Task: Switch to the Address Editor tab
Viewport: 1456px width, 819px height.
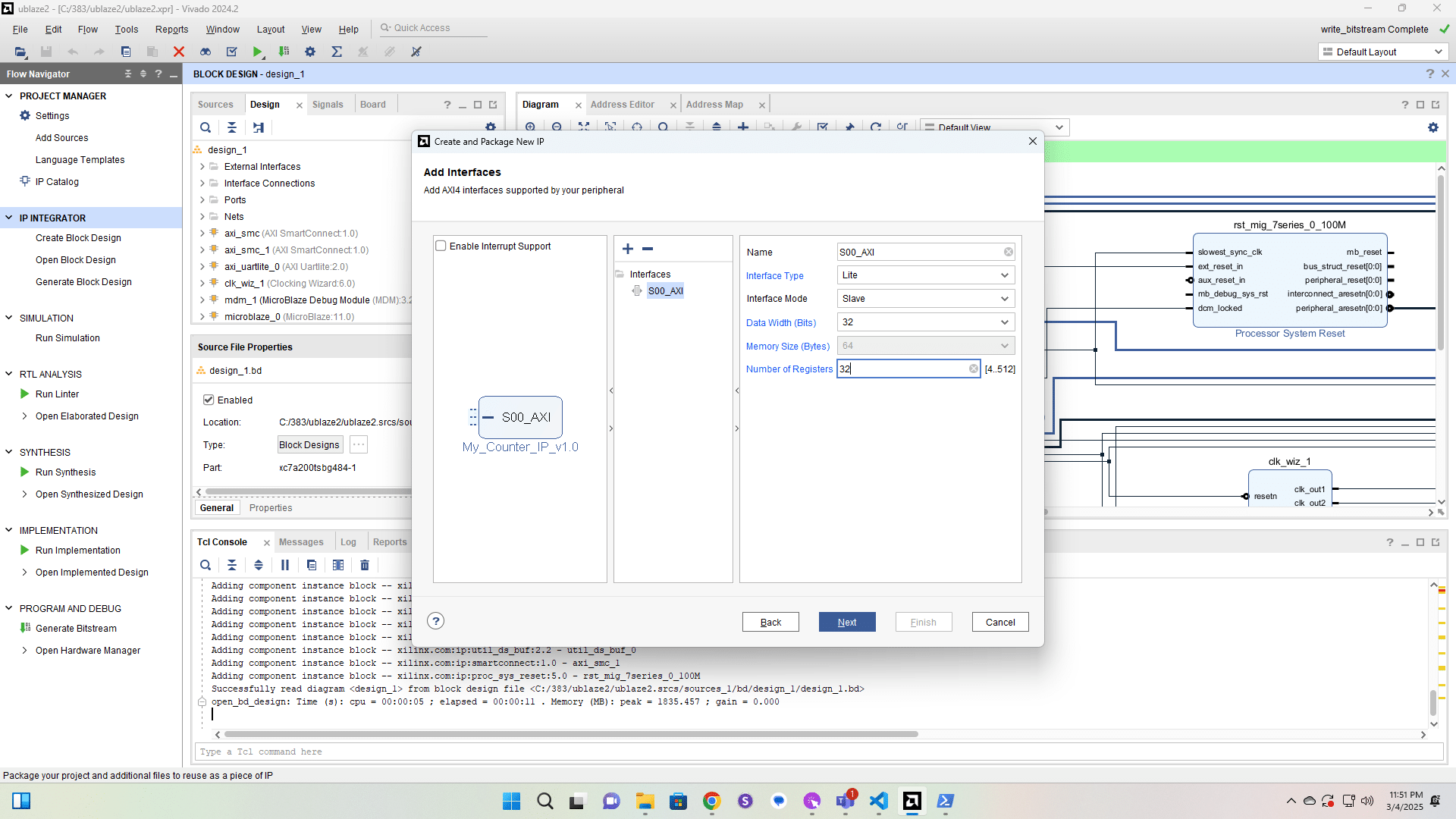Action: 622,105
